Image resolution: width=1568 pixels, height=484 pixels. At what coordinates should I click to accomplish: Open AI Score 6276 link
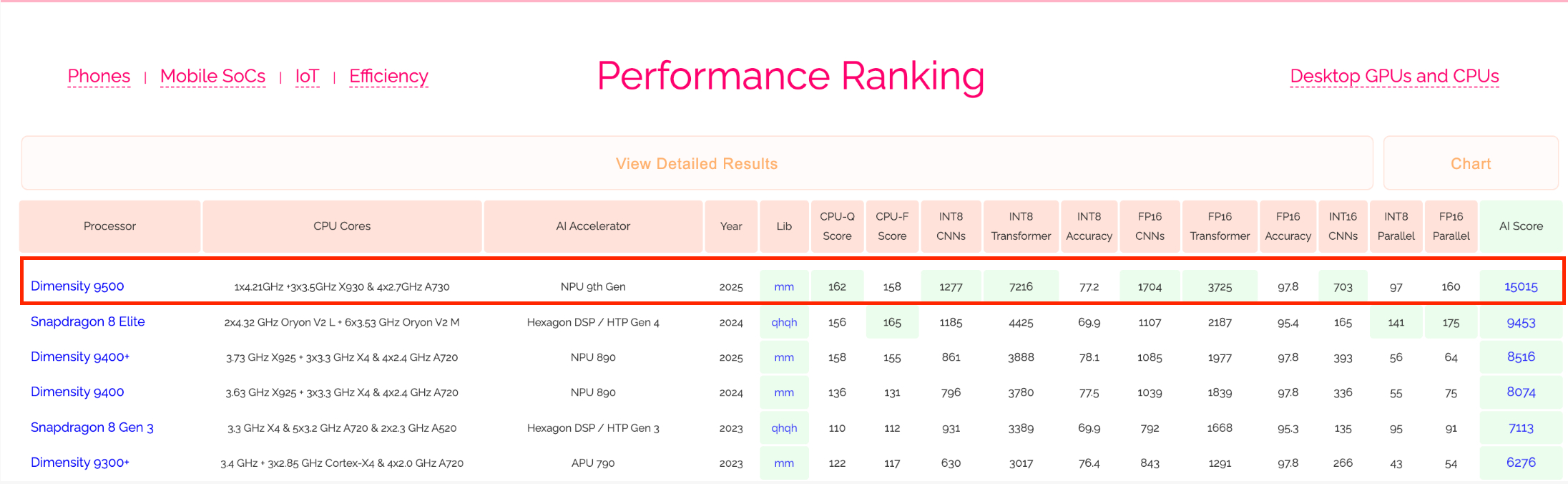1521,463
